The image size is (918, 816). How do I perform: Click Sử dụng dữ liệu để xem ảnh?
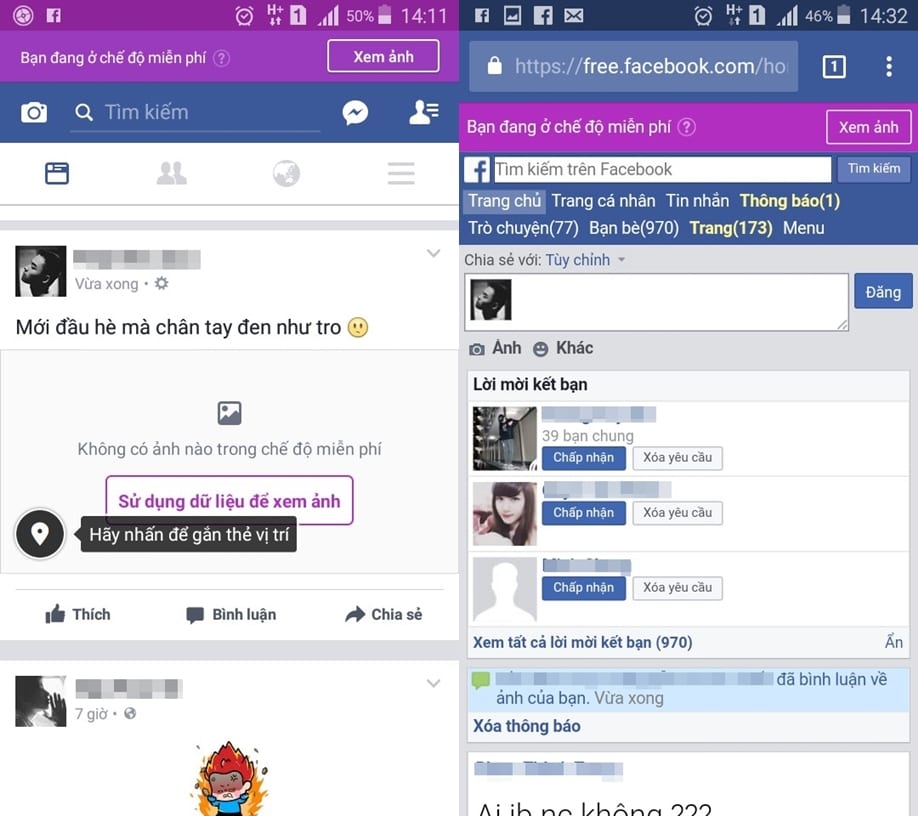tap(229, 500)
